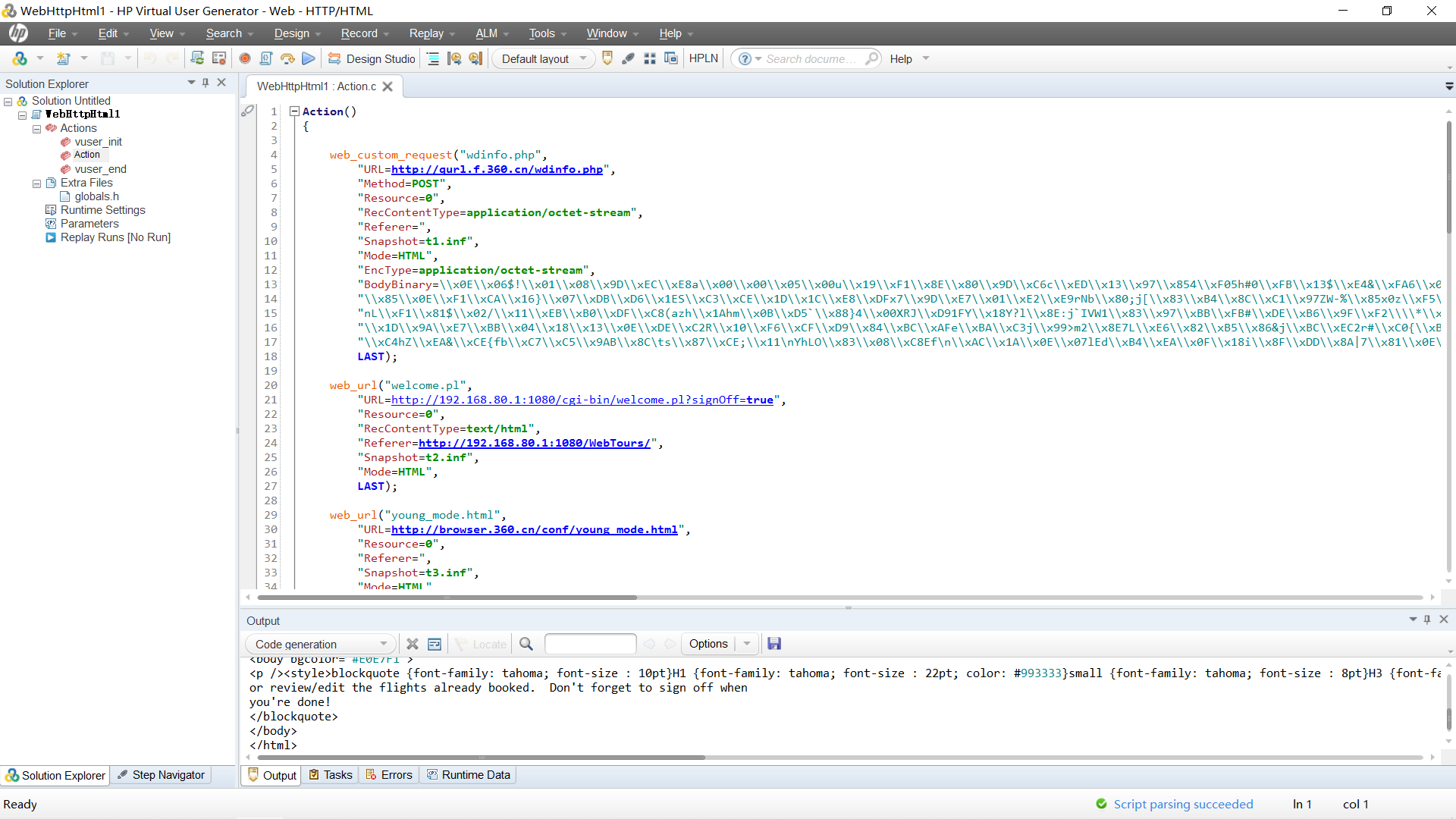Collapse the Extra Files node

click(x=36, y=184)
